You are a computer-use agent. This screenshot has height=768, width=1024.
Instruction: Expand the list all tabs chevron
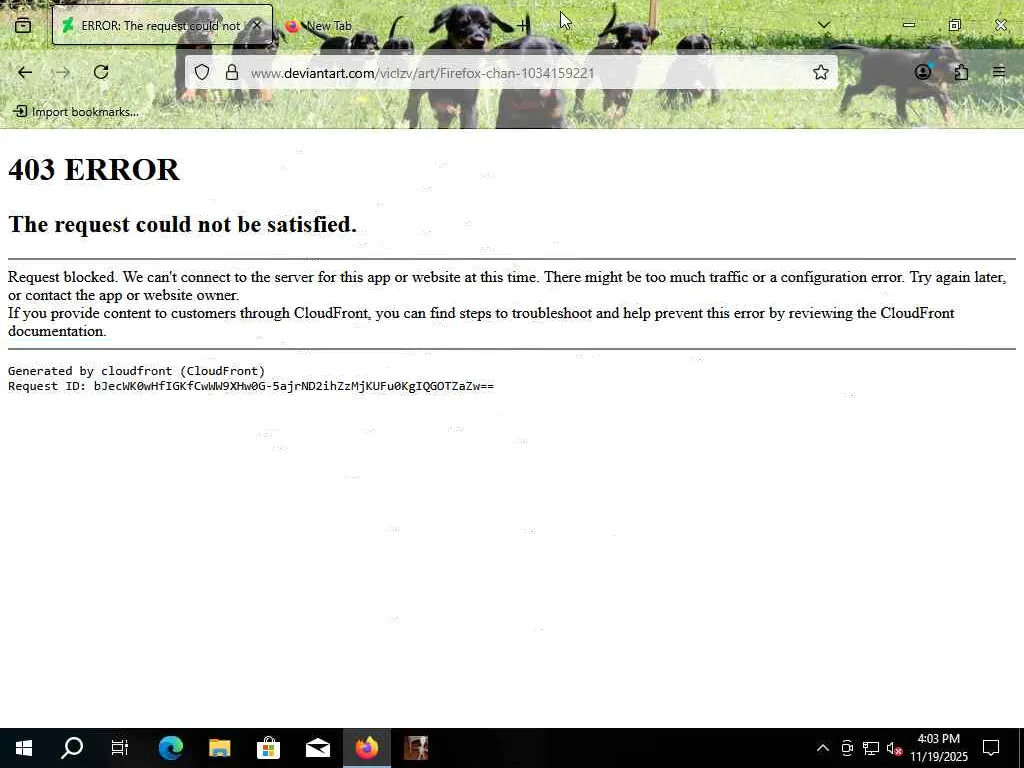coord(824,25)
